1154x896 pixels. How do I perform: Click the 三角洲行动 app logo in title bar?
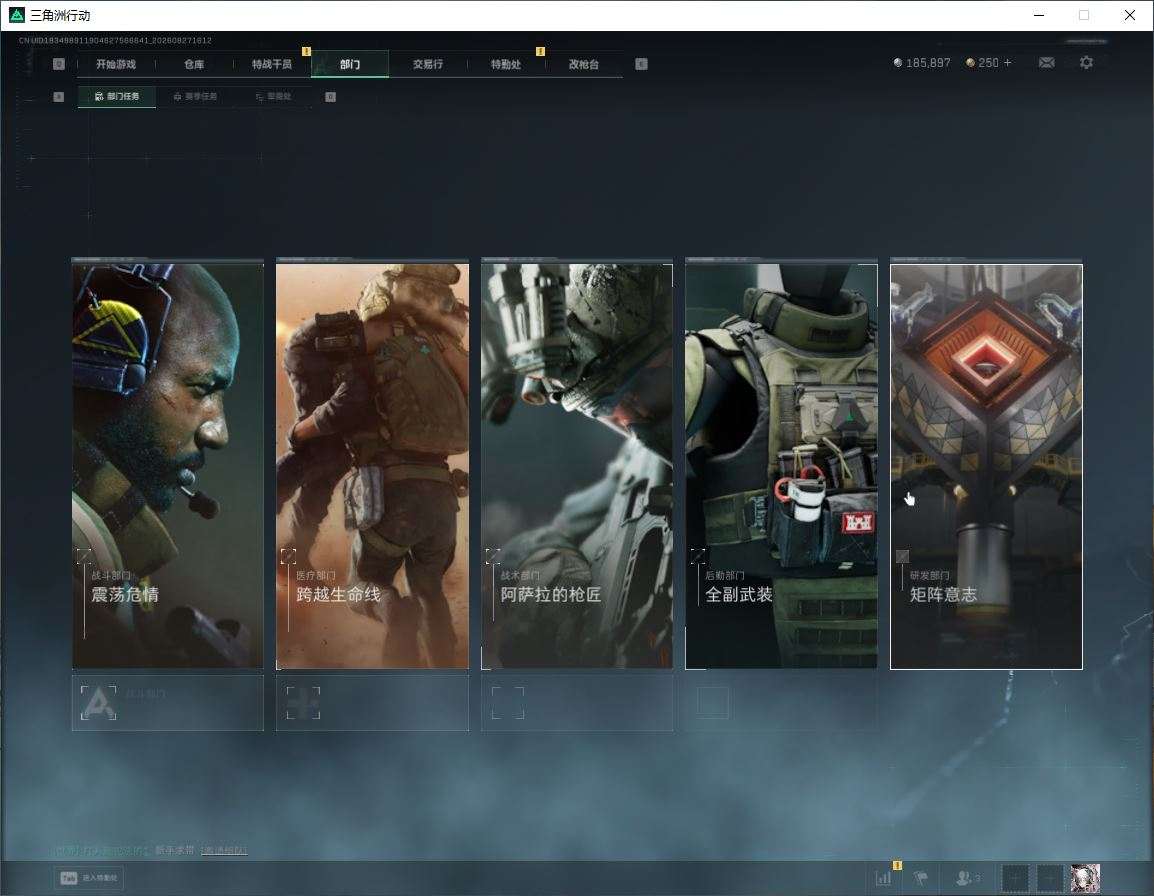(16, 15)
